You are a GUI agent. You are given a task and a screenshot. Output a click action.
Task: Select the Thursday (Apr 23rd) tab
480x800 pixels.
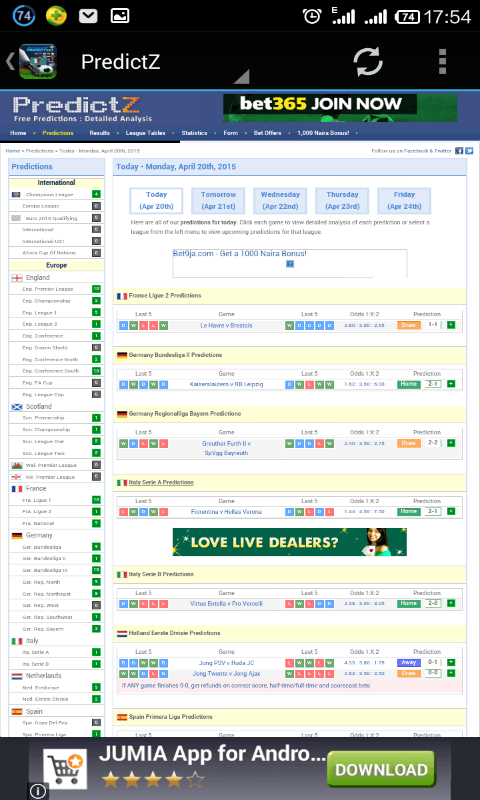pos(342,201)
